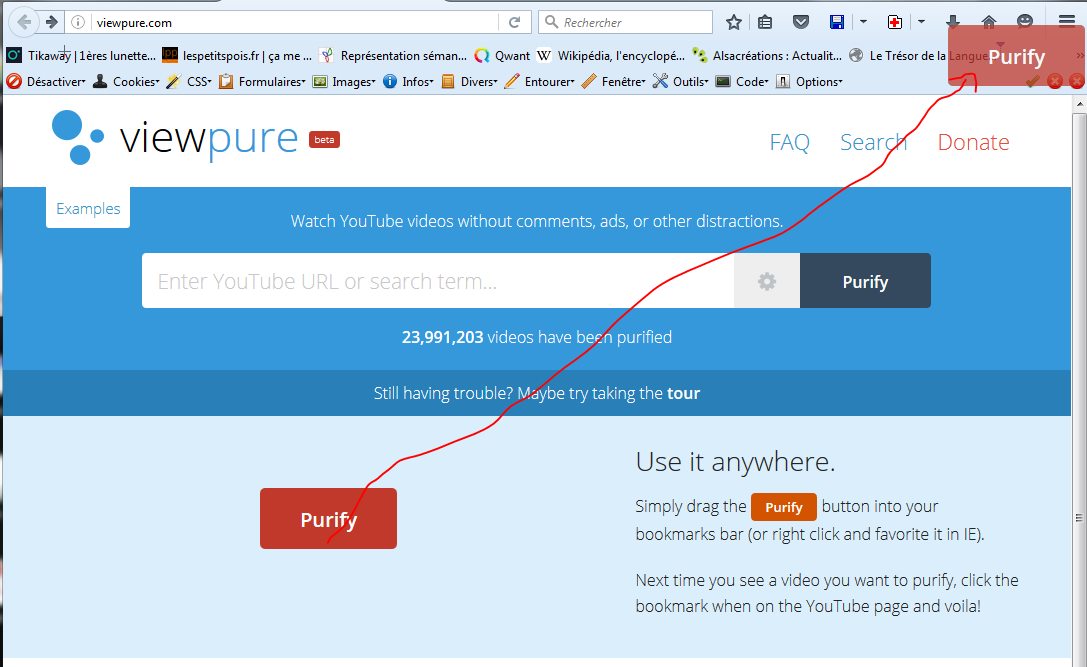Click the Donate link

coord(973,143)
